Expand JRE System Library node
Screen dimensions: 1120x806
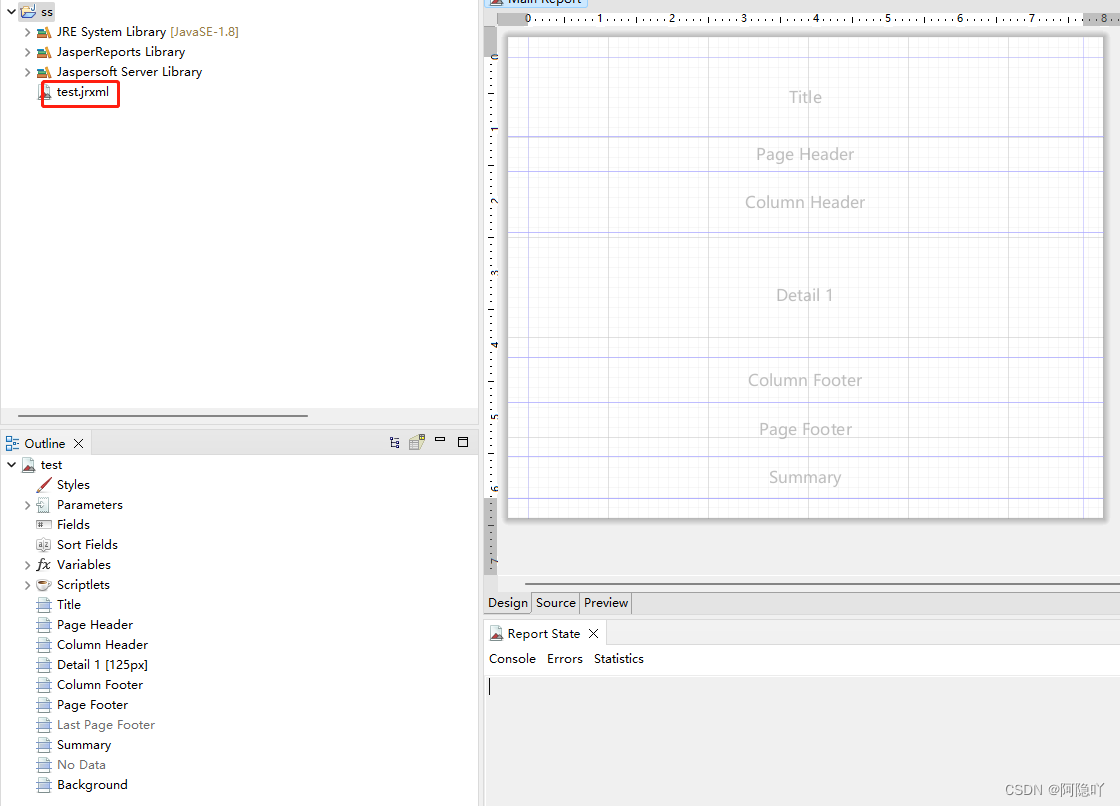pos(27,32)
